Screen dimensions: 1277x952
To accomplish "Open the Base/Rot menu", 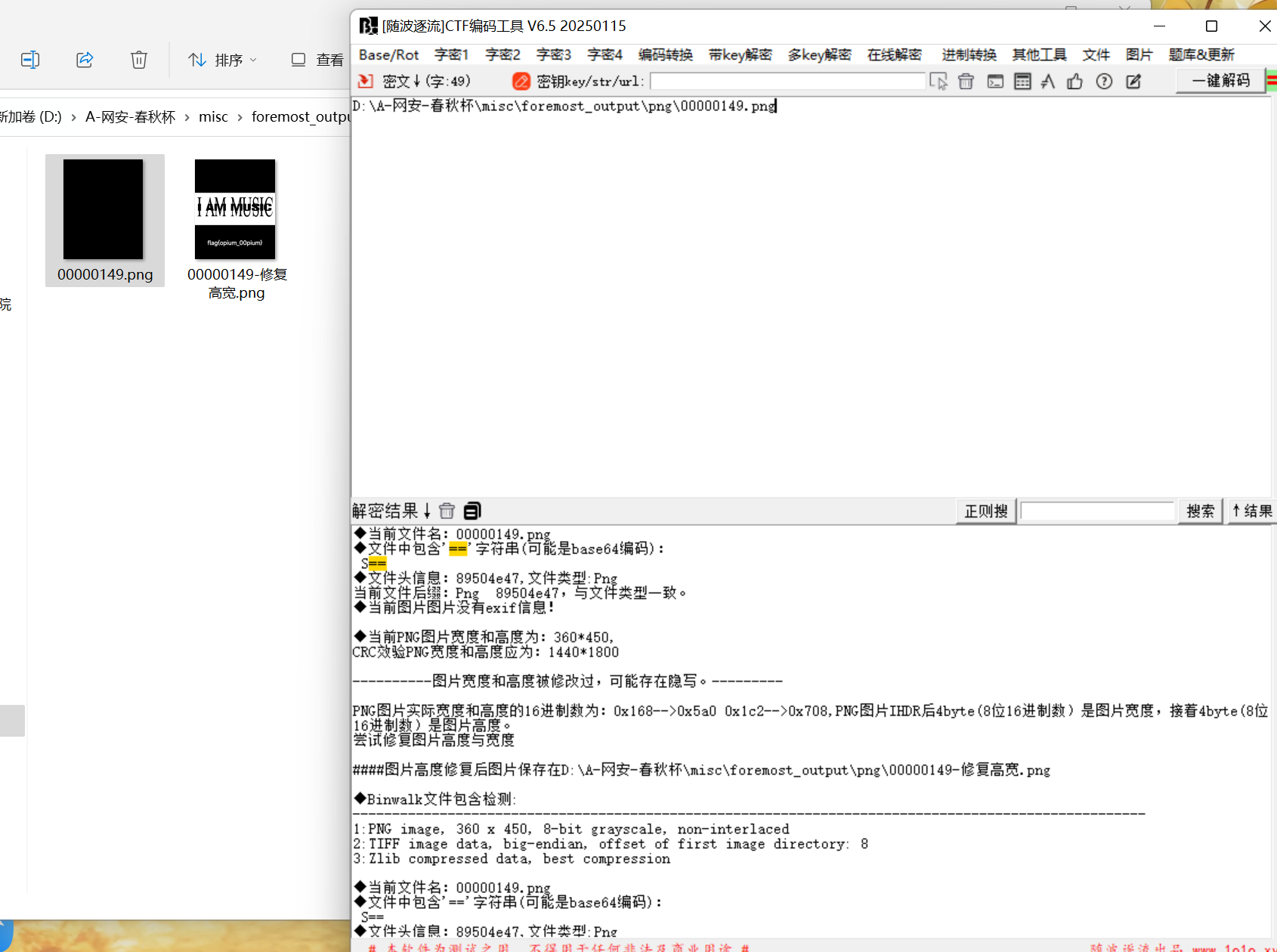I will click(388, 54).
